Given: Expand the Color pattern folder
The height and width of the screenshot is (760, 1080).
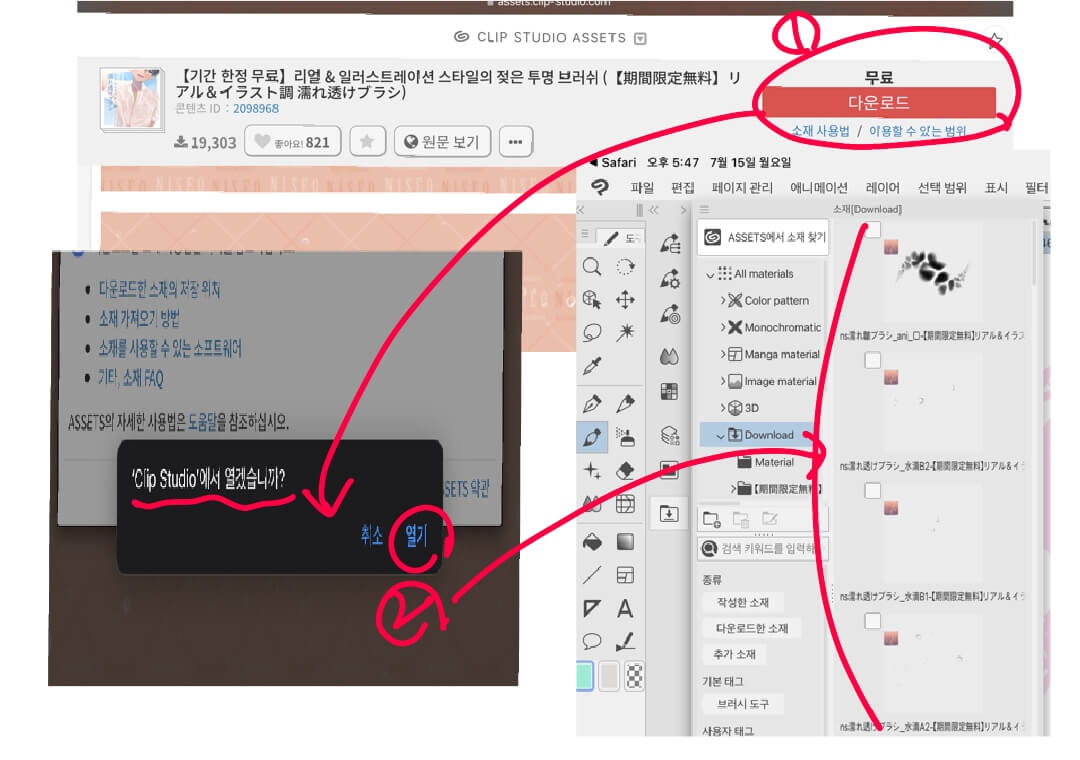Looking at the screenshot, I should [x=723, y=300].
